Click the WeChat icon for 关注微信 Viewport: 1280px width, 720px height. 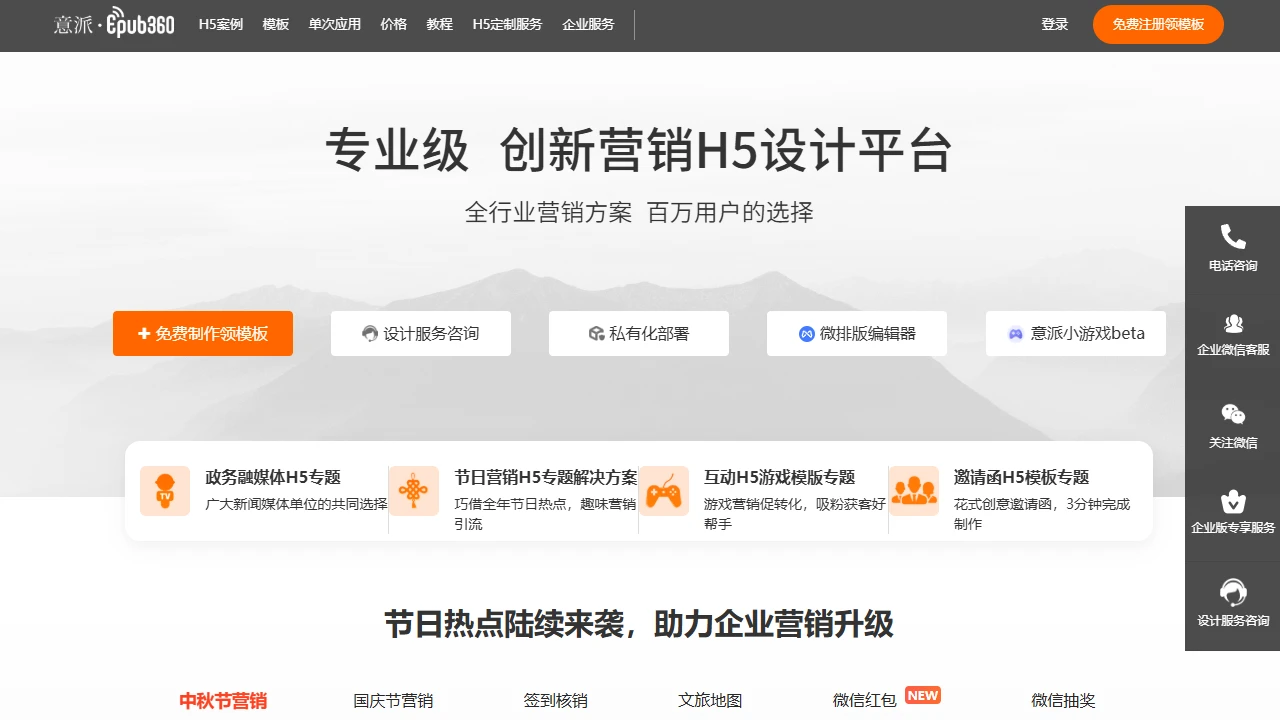[x=1233, y=414]
